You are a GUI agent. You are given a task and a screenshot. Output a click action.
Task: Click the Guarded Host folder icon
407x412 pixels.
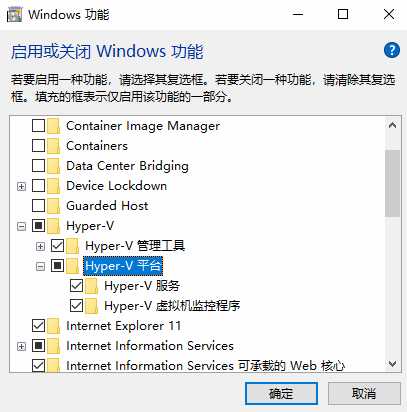(x=53, y=206)
